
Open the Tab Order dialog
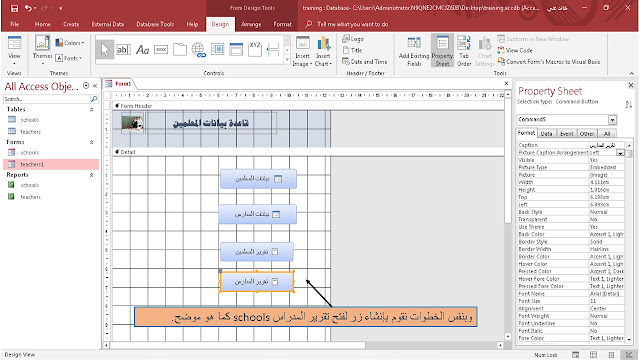(x=464, y=51)
